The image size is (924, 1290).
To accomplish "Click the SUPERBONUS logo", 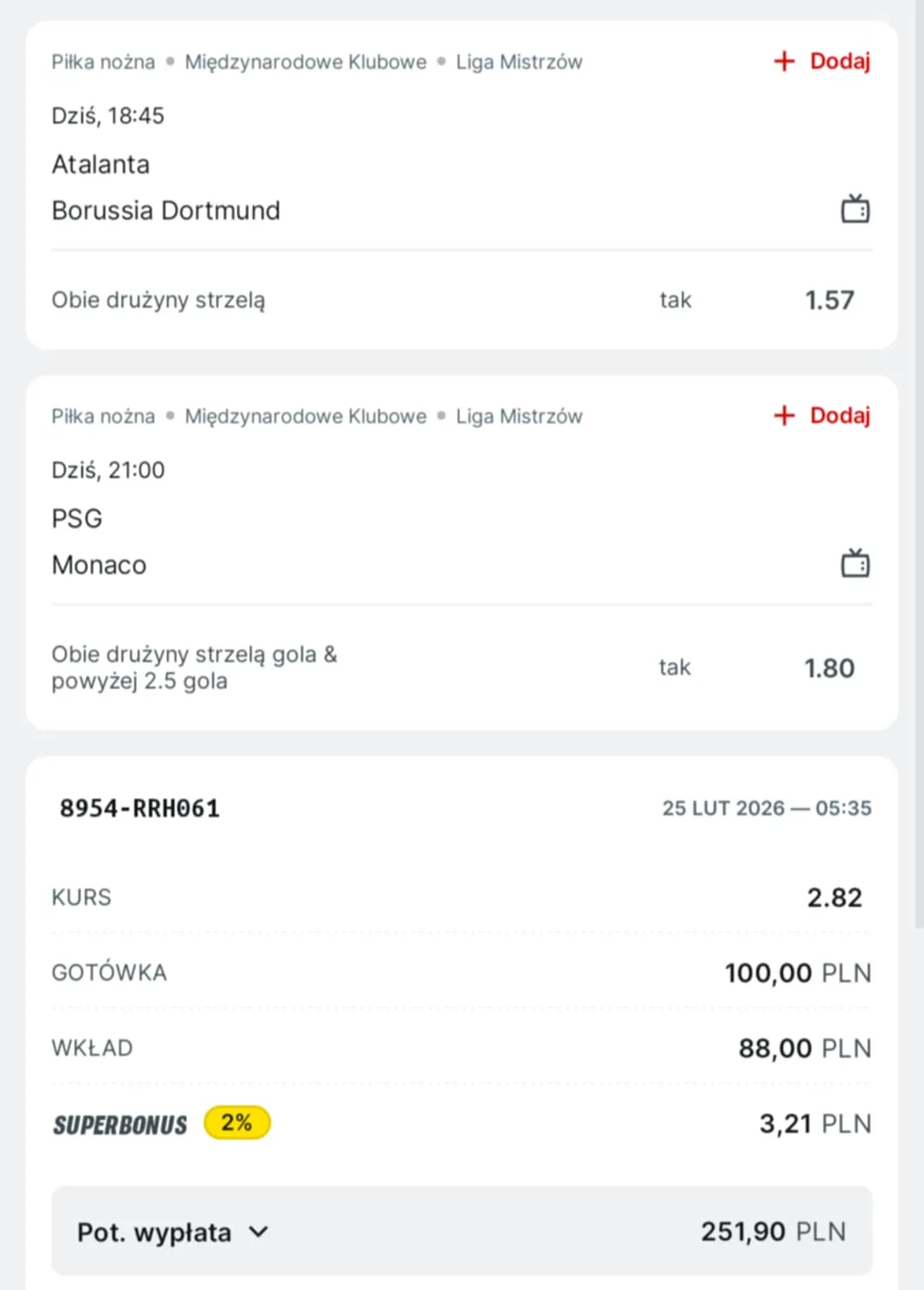I will pyautogui.click(x=120, y=1125).
